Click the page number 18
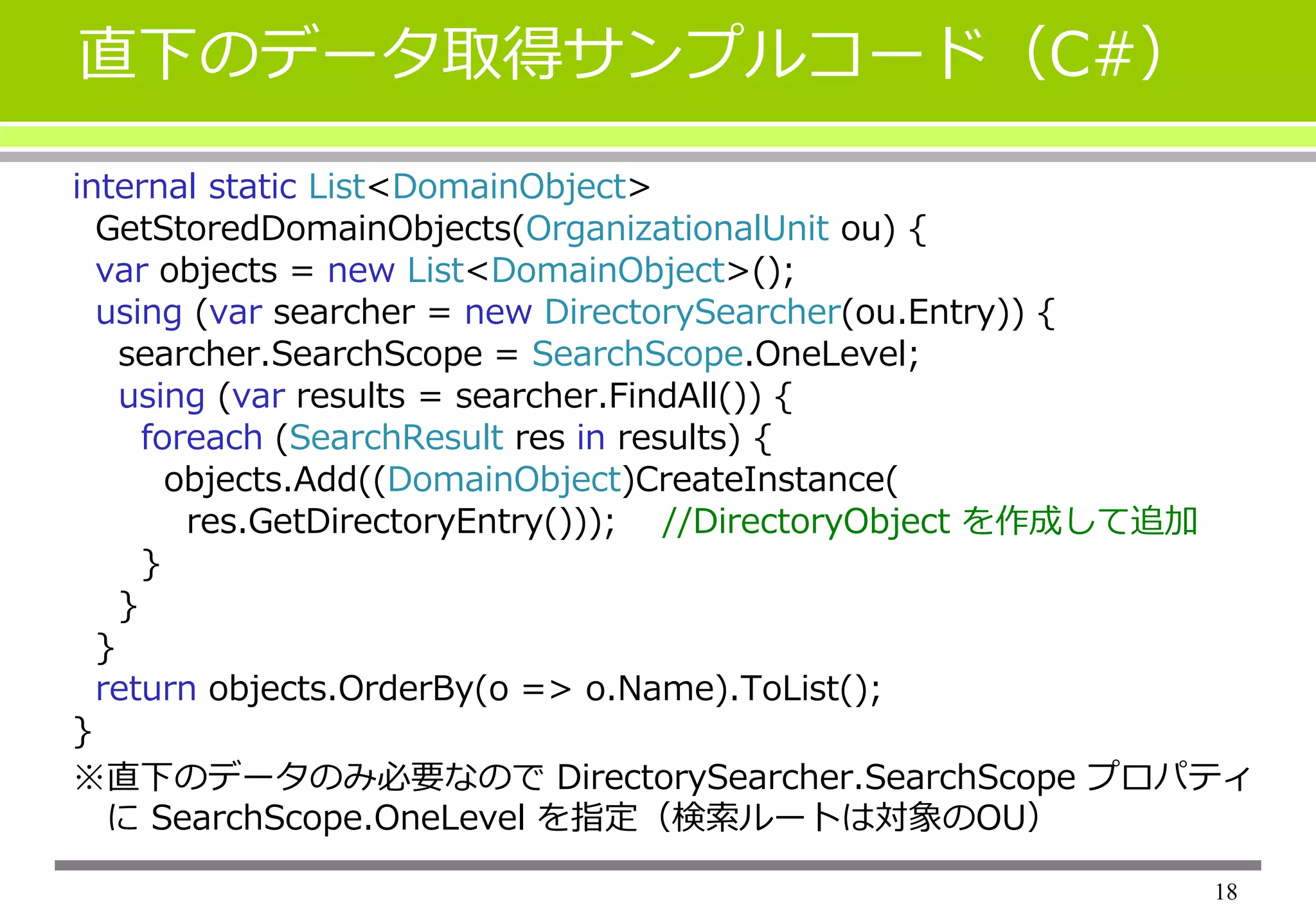Viewport: 1316px width, 911px height. [1226, 892]
